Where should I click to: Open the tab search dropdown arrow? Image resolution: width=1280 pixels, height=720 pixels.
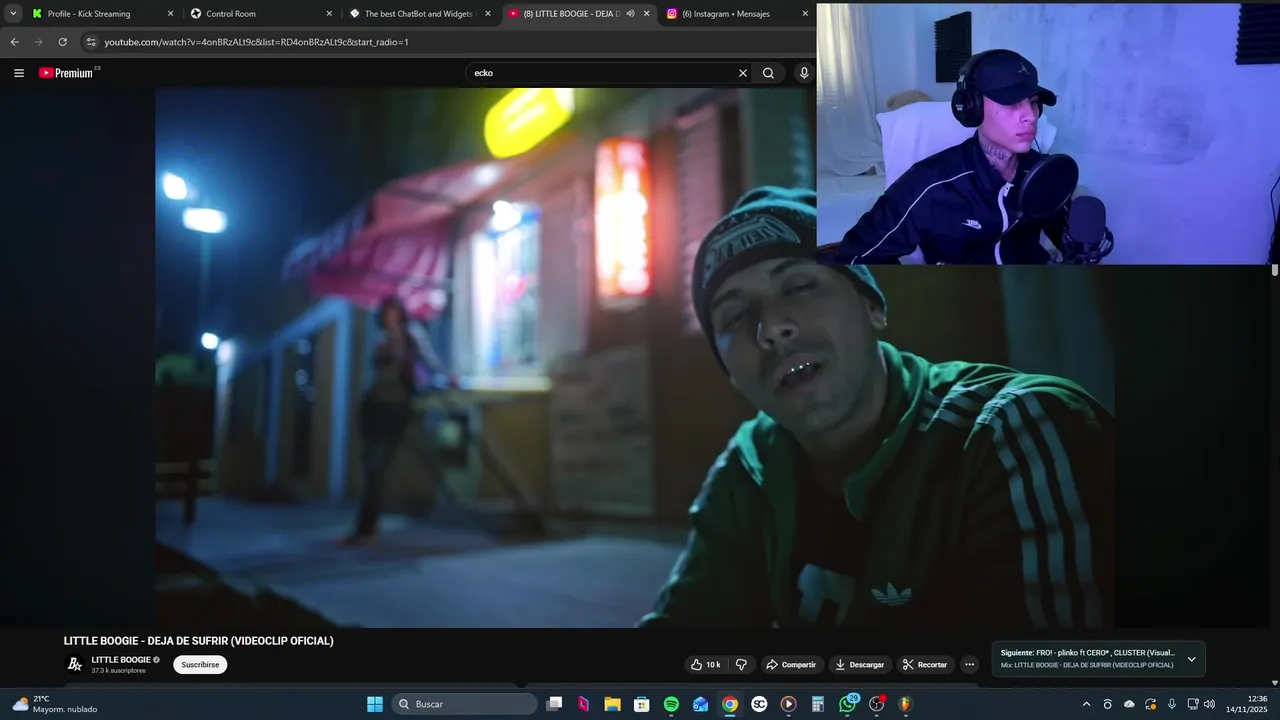[13, 14]
